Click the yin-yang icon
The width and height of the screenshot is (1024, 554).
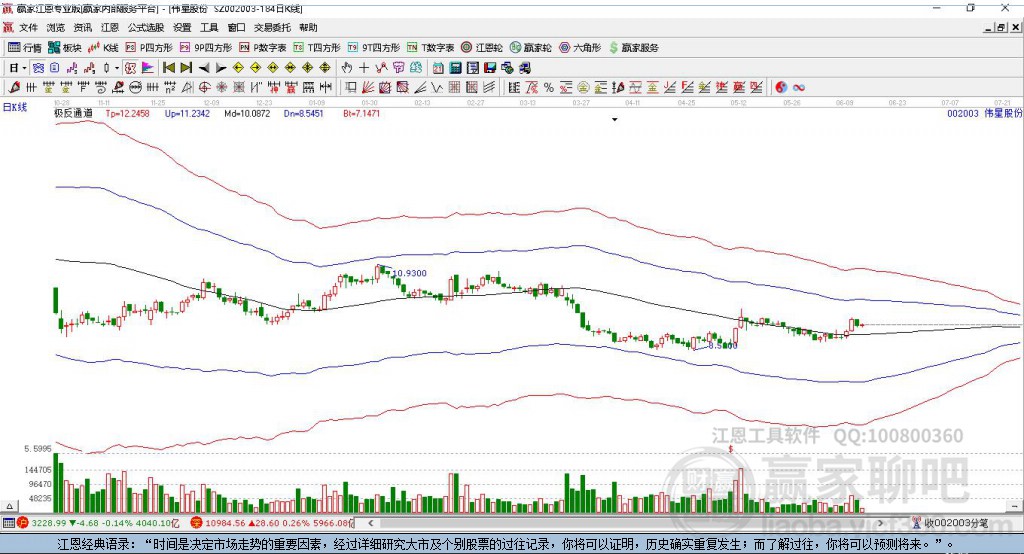click(x=781, y=87)
